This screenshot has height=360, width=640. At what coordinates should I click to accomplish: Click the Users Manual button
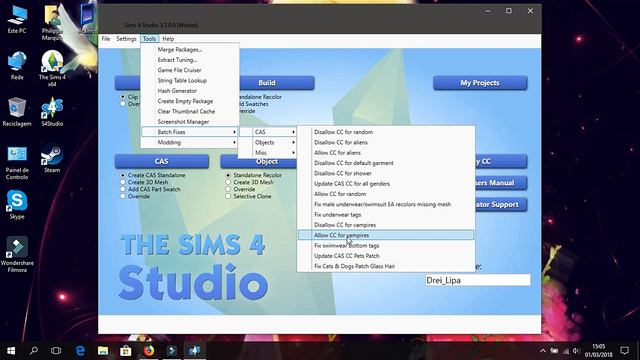point(501,183)
